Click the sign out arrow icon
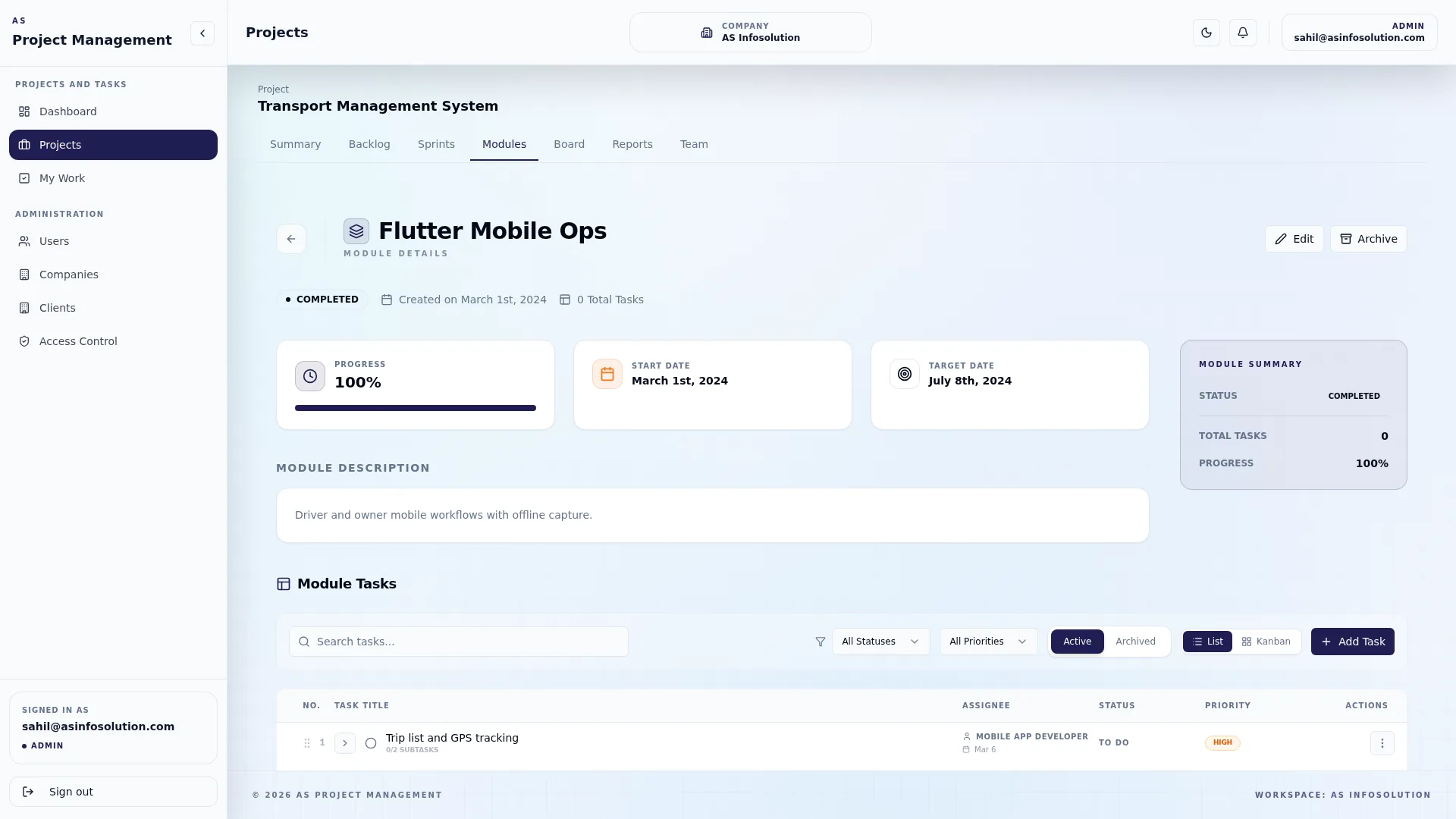The height and width of the screenshot is (819, 1456). click(28, 792)
